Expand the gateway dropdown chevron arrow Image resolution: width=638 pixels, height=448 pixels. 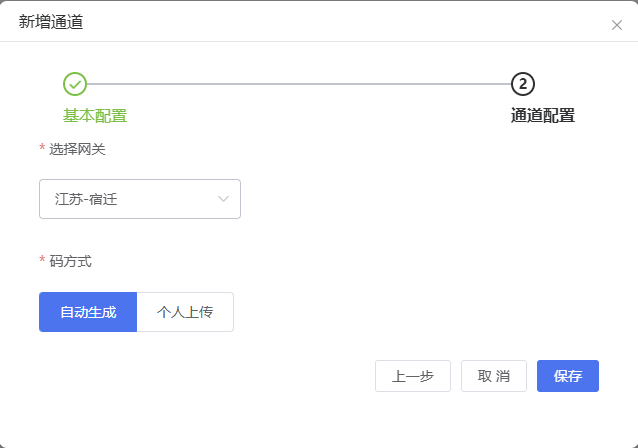[223, 199]
